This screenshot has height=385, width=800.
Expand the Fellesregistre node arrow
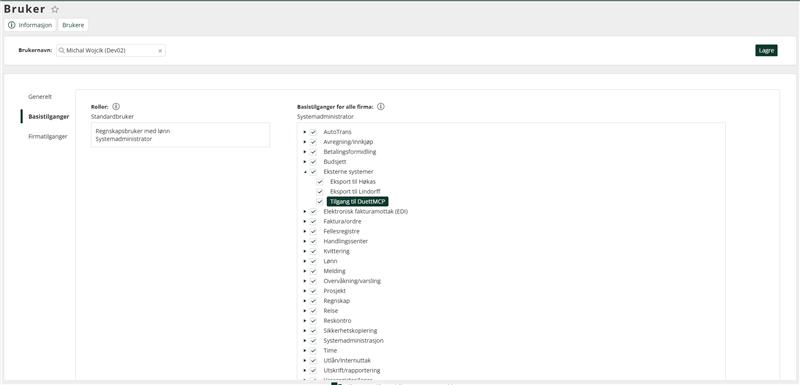(x=305, y=232)
